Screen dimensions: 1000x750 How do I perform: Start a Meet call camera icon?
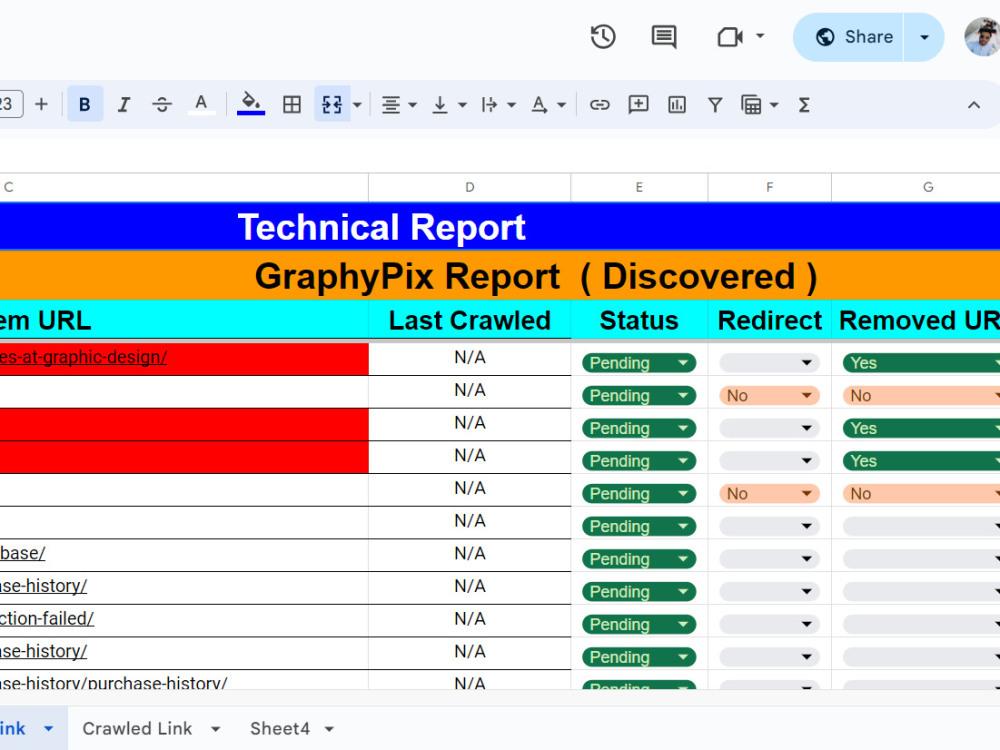pos(730,37)
